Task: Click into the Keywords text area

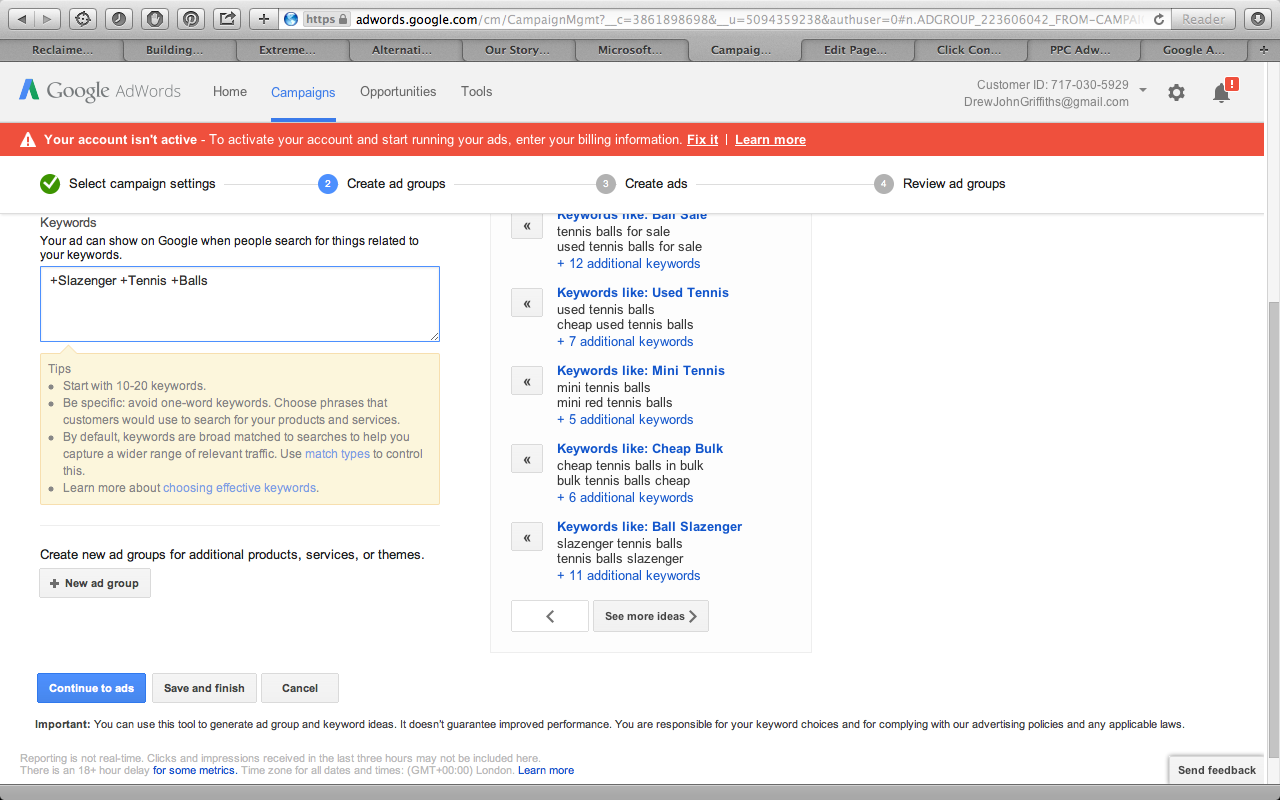Action: pyautogui.click(x=239, y=304)
